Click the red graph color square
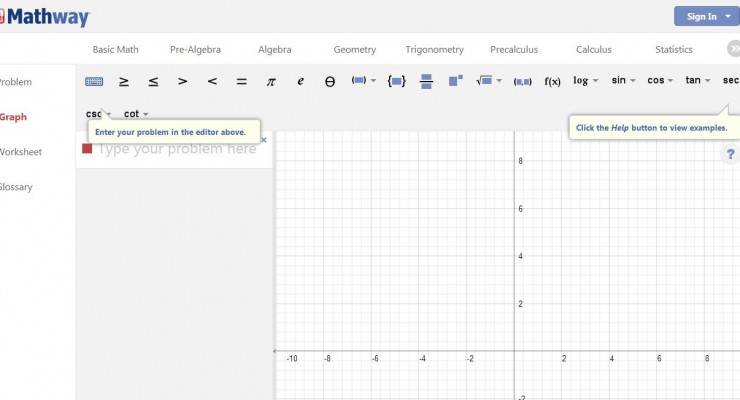 (87, 149)
